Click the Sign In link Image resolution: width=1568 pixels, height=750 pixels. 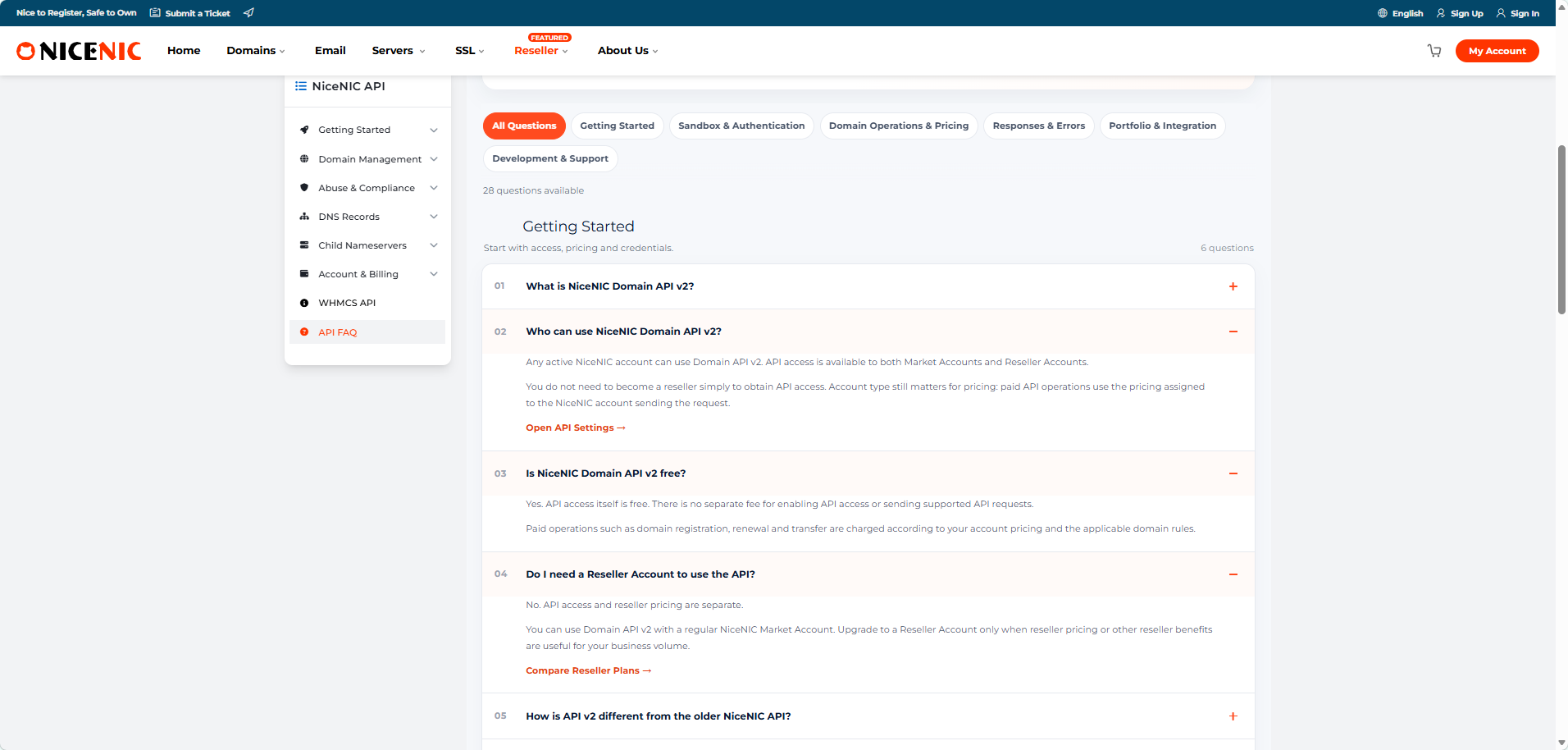[x=1525, y=13]
